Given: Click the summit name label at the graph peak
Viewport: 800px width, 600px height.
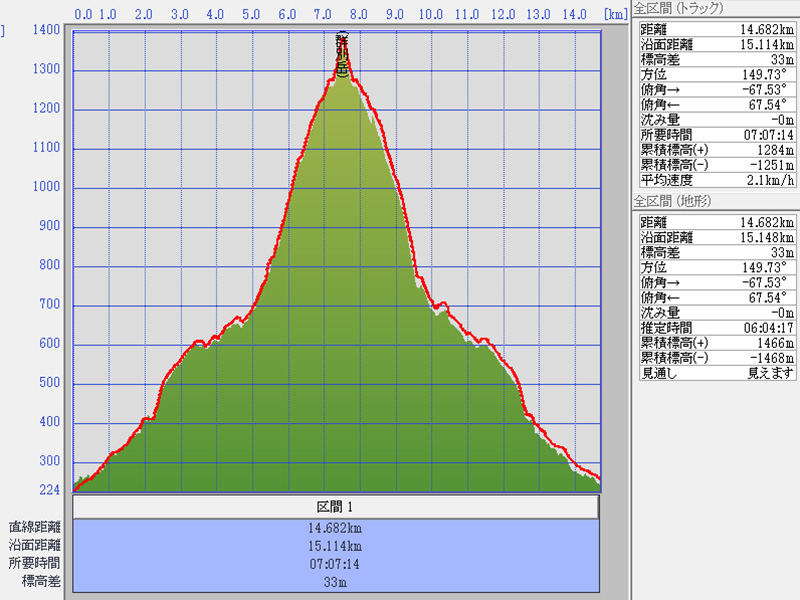Looking at the screenshot, I should [342, 55].
